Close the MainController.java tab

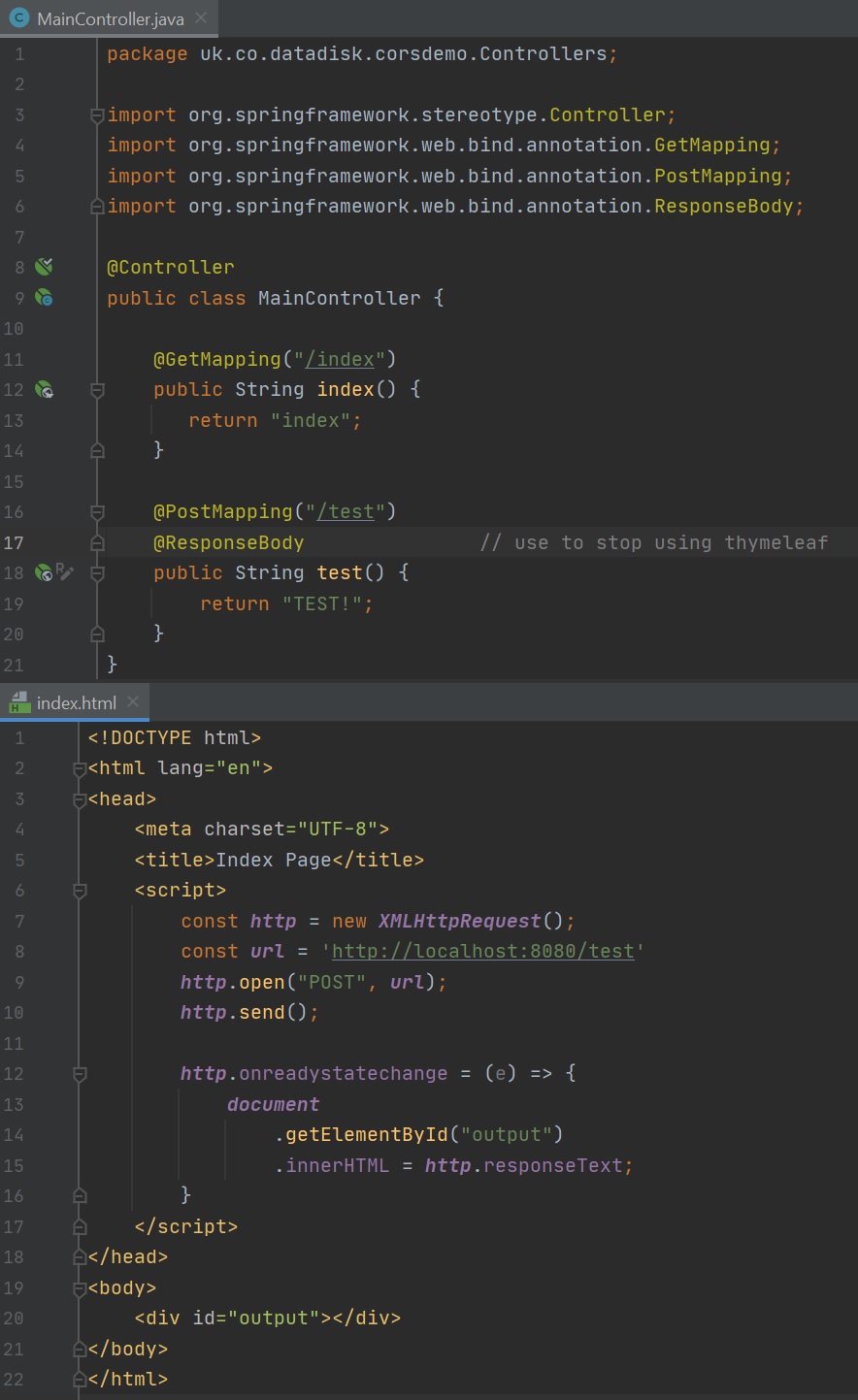pos(200,18)
